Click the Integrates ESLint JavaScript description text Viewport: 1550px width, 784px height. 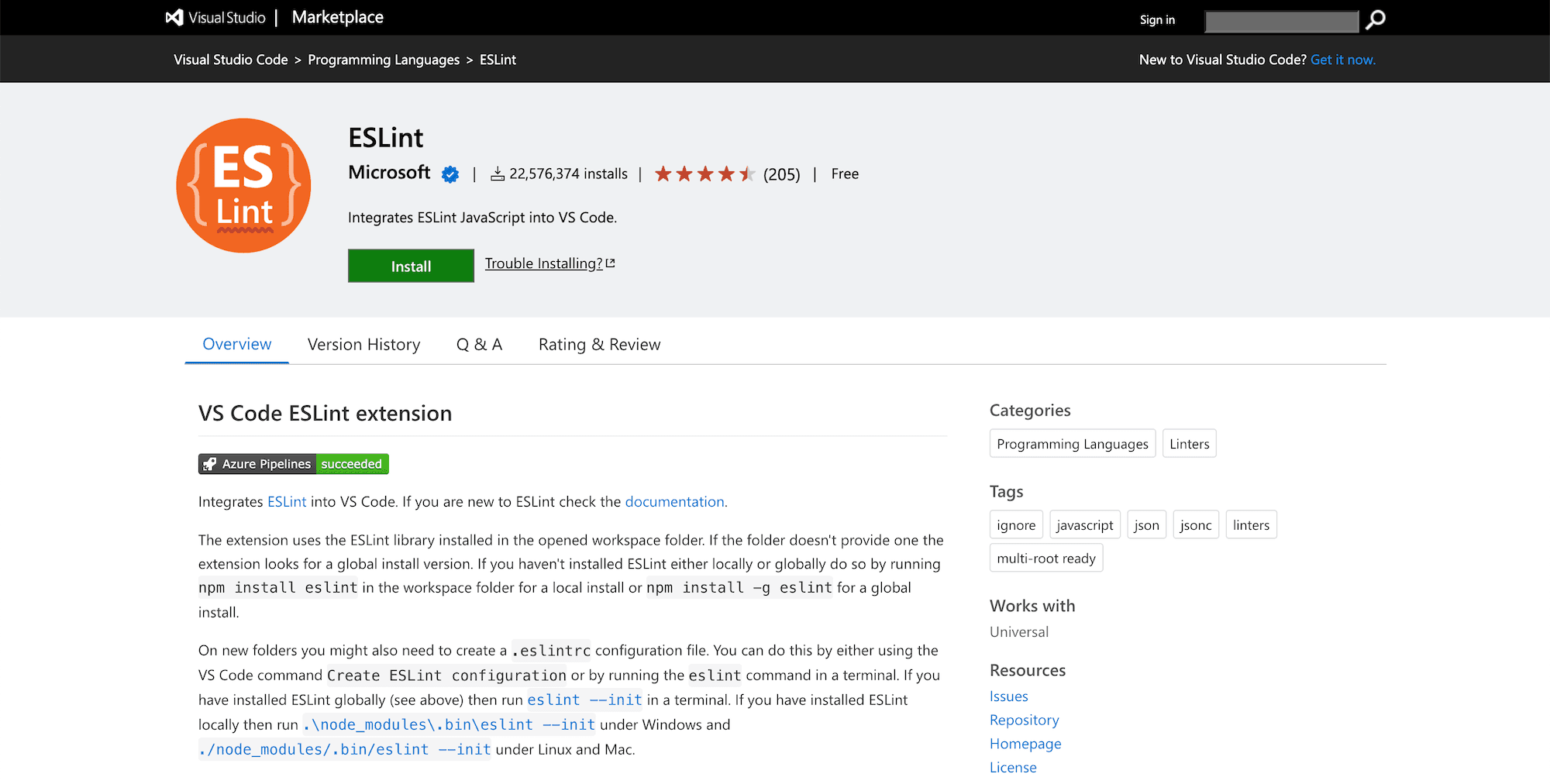click(x=482, y=218)
